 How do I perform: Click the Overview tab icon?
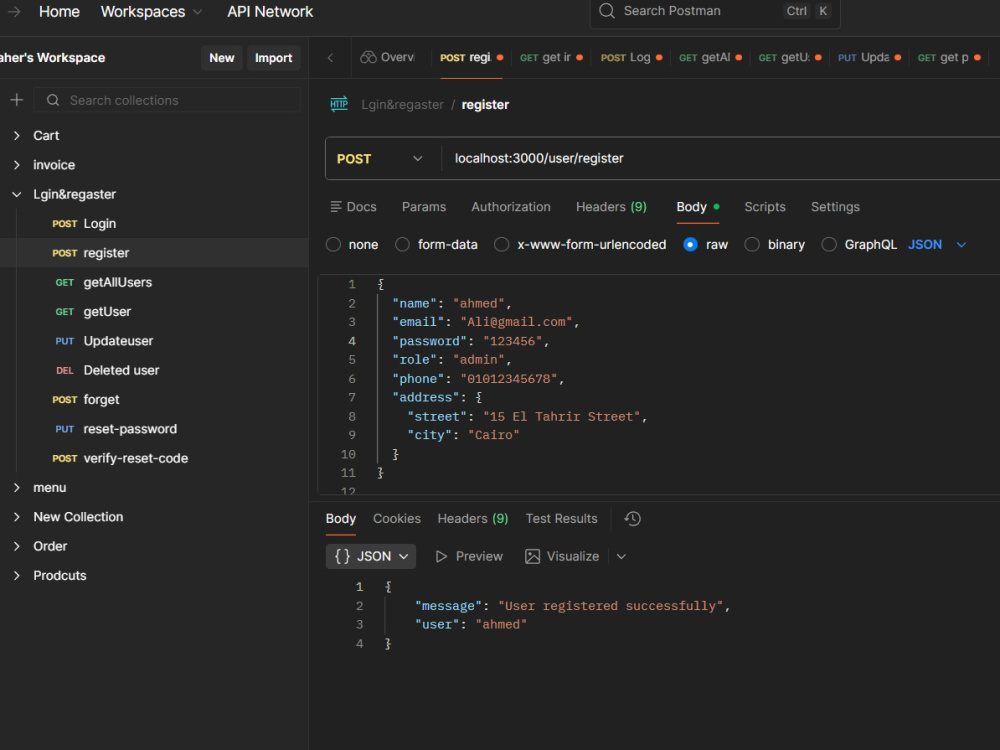(368, 57)
